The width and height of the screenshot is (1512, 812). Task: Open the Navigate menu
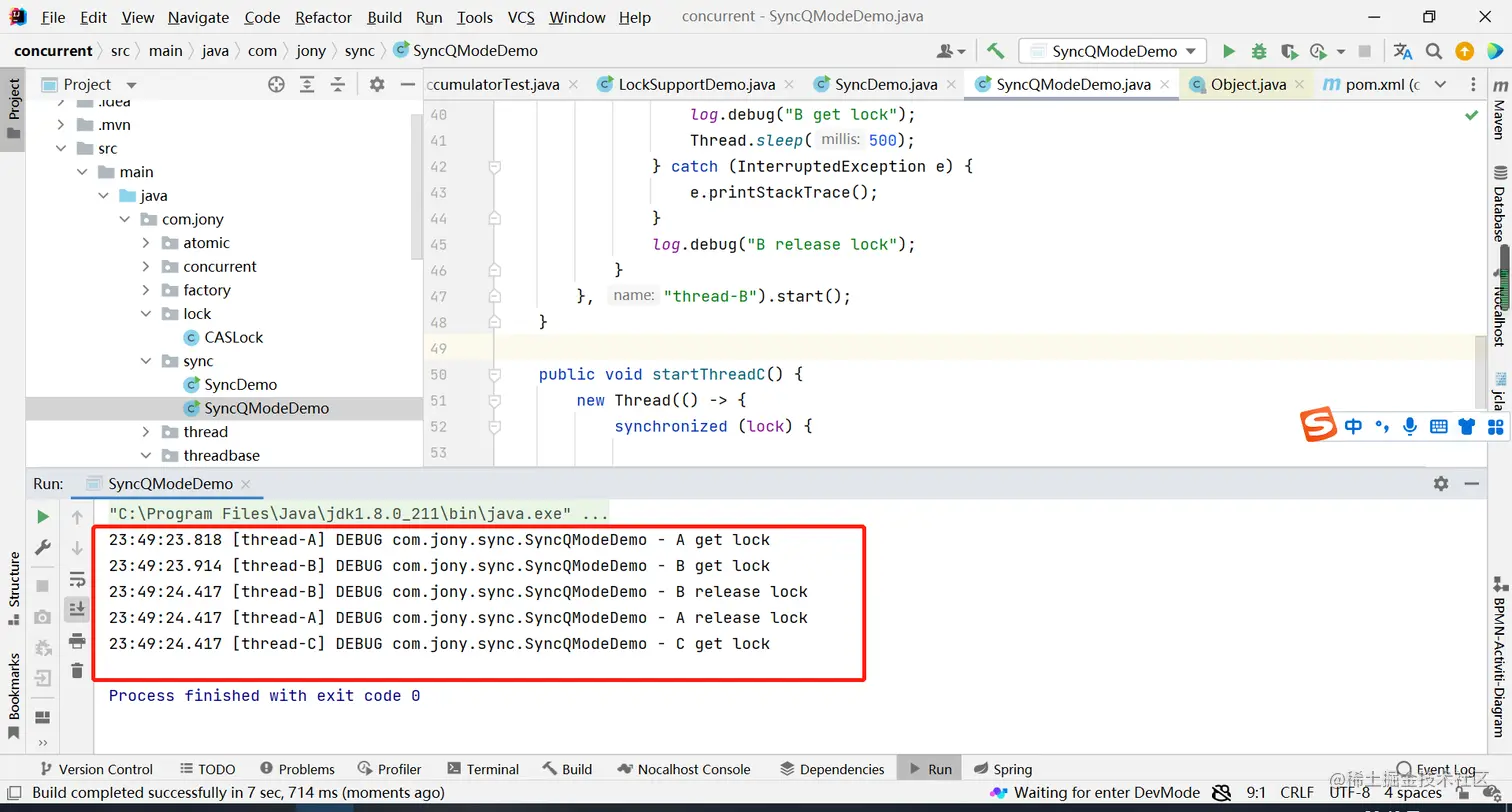point(198,17)
